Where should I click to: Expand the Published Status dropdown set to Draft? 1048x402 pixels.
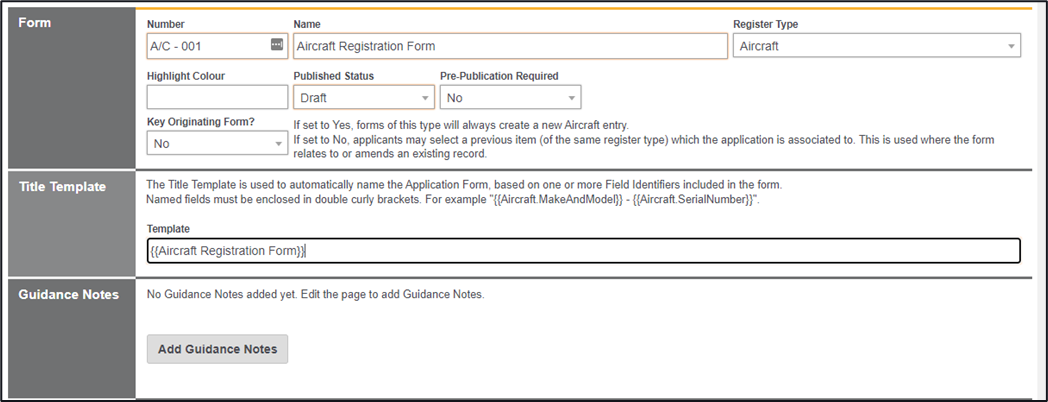point(363,97)
